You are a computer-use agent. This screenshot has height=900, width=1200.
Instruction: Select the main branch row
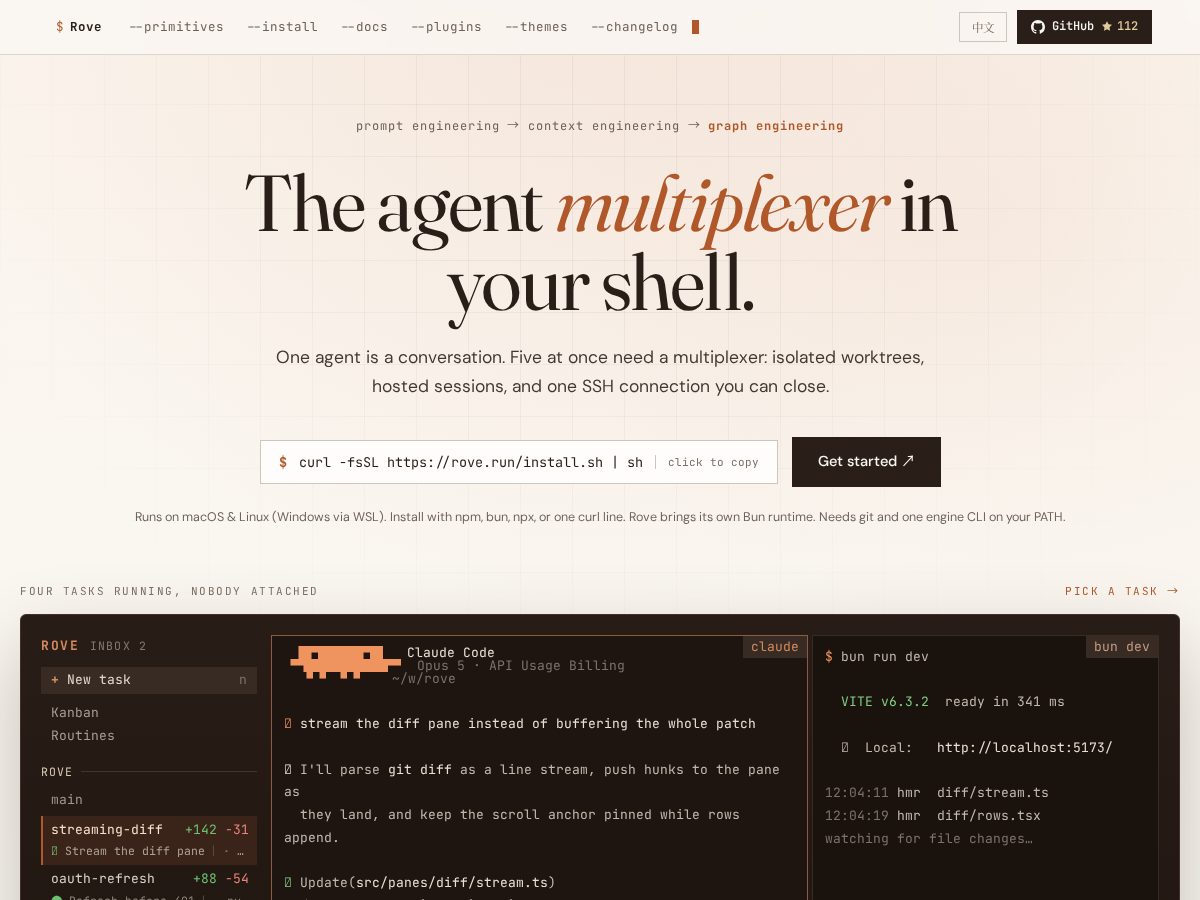pos(149,800)
